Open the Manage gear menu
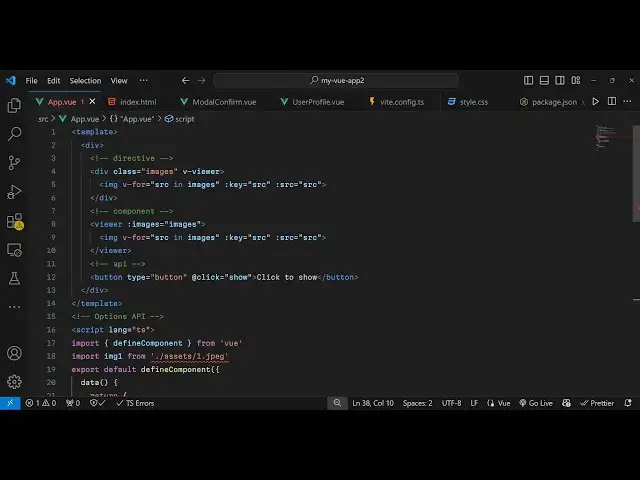640x480 pixels. click(x=14, y=382)
